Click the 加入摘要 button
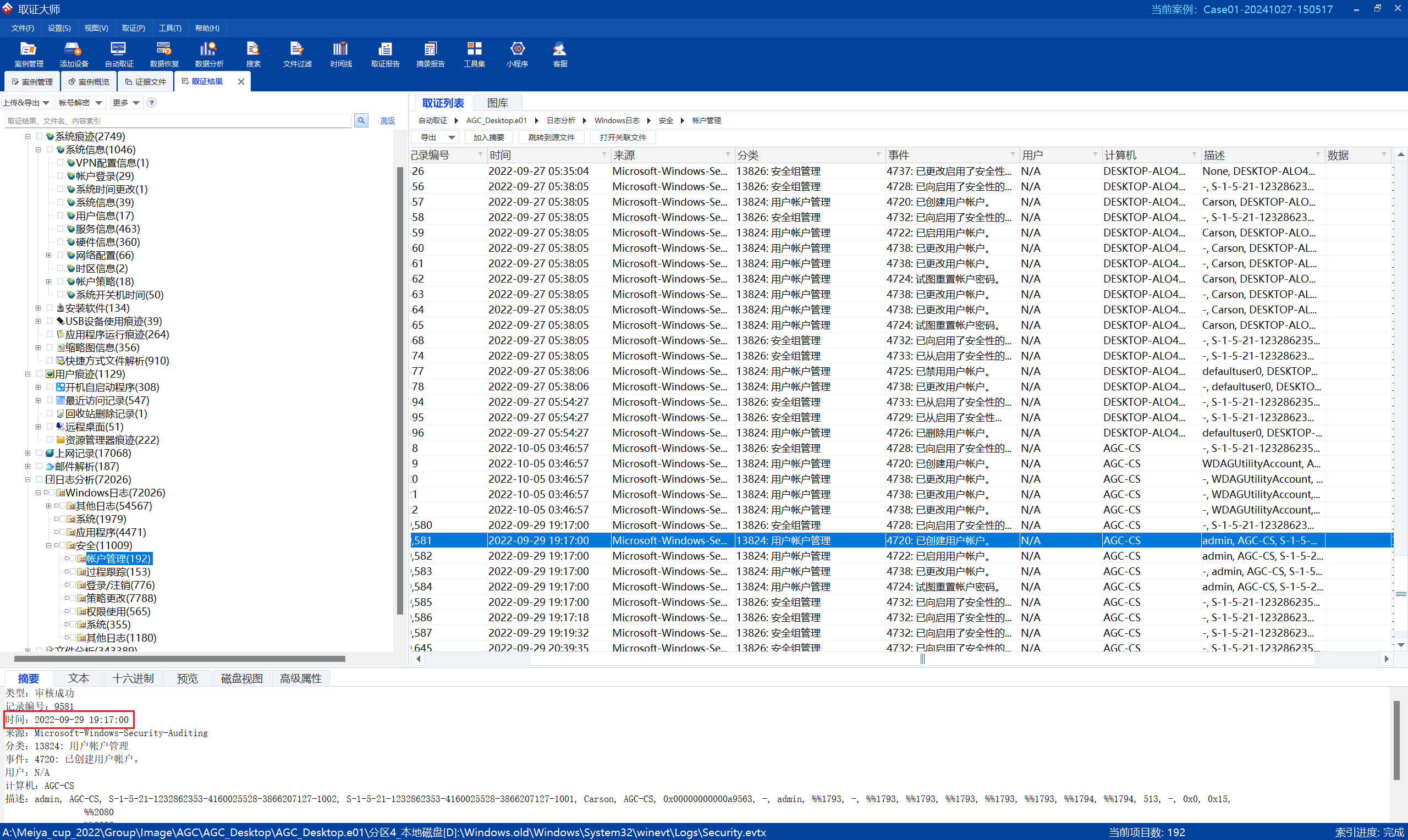The height and width of the screenshot is (840, 1408). [488, 137]
